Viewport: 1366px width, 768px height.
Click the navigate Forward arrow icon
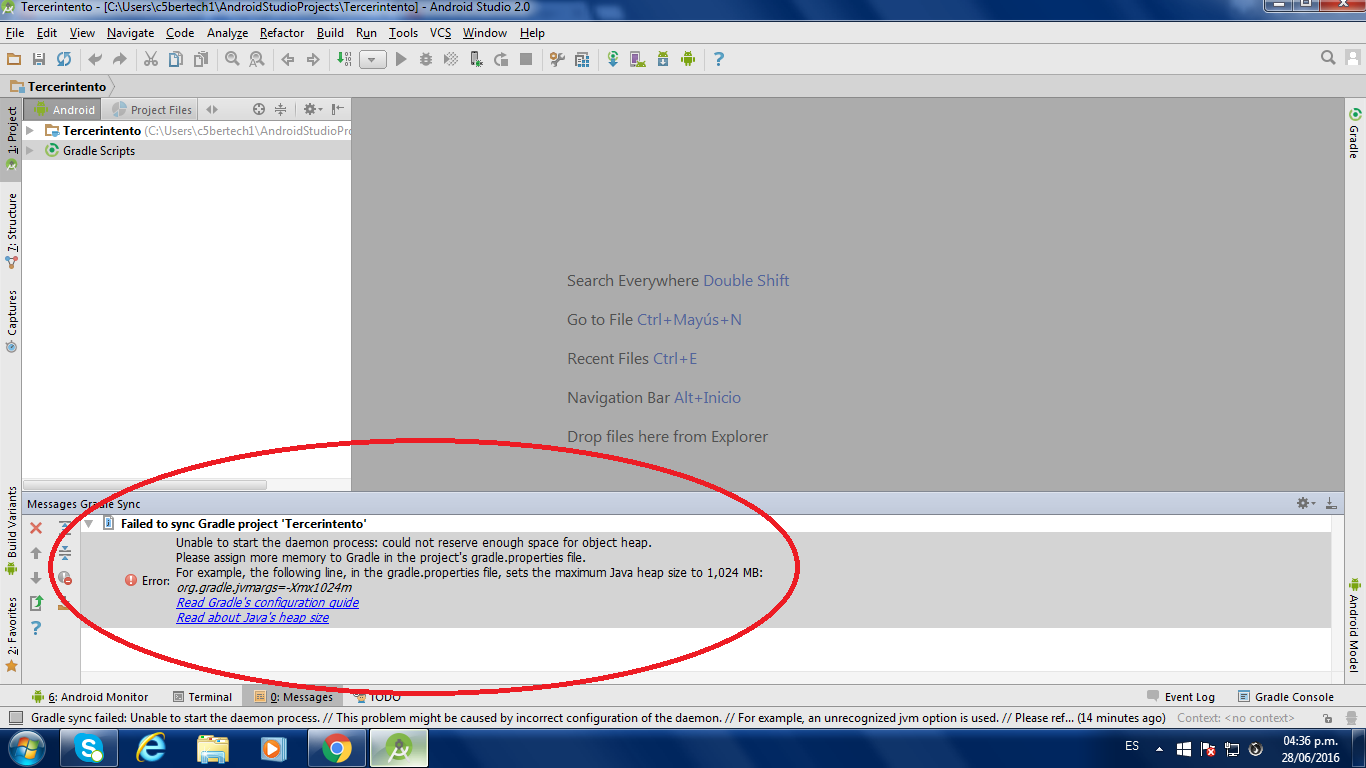(x=313, y=60)
